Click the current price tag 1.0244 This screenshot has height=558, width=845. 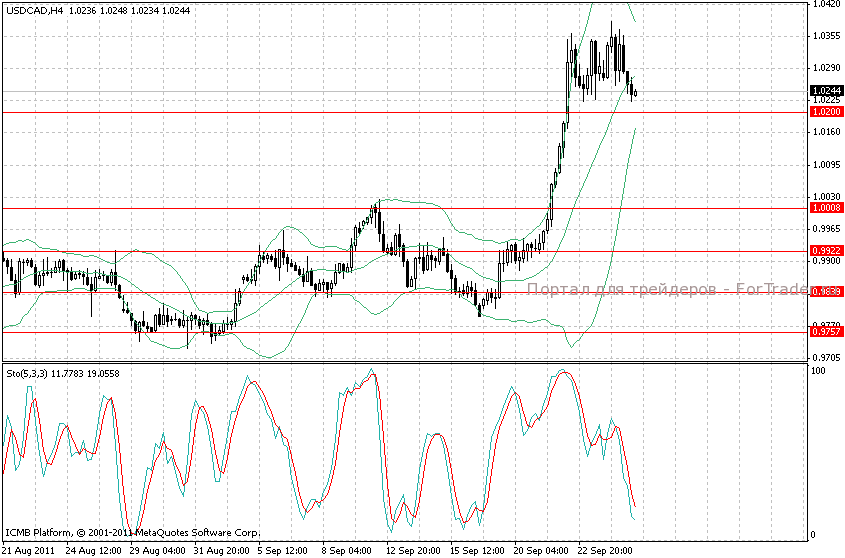[x=825, y=90]
